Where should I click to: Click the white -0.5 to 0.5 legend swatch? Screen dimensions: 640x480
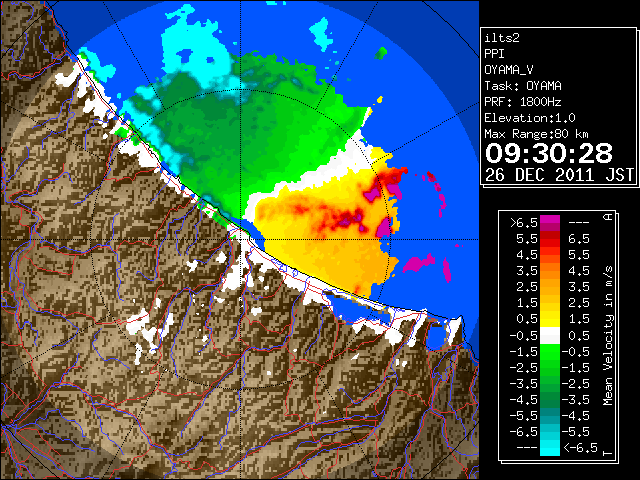tap(550, 336)
